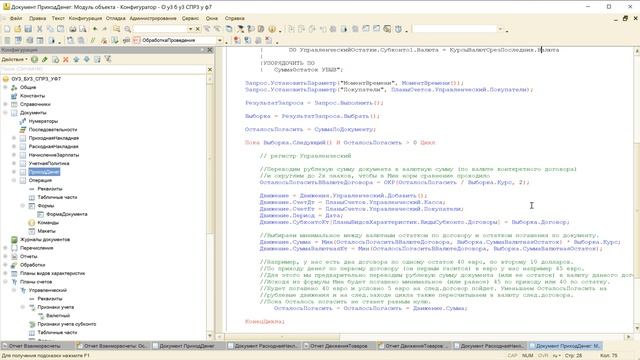Select НачислениеЗарплаты in the tree
The width and height of the screenshot is (640, 360).
[54, 155]
